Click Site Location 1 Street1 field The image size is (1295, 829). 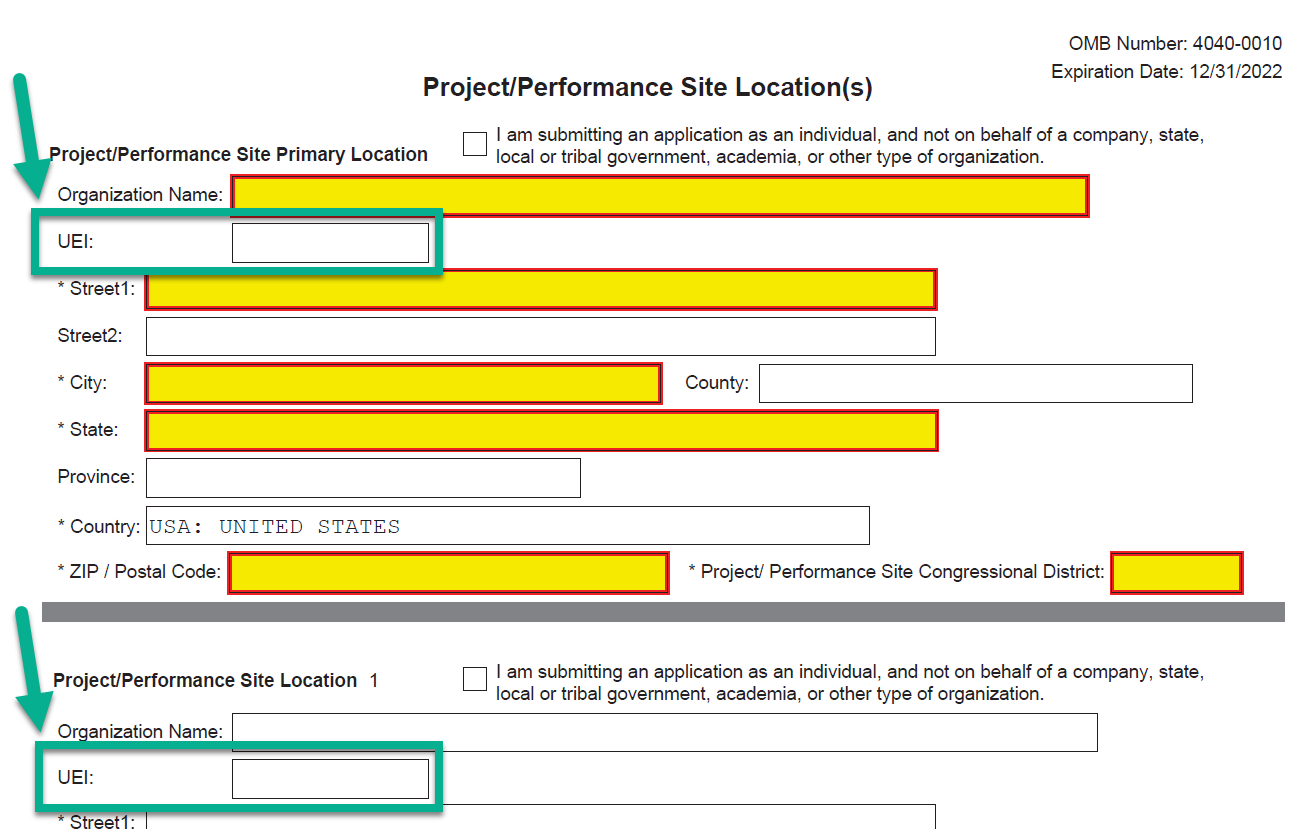541,817
